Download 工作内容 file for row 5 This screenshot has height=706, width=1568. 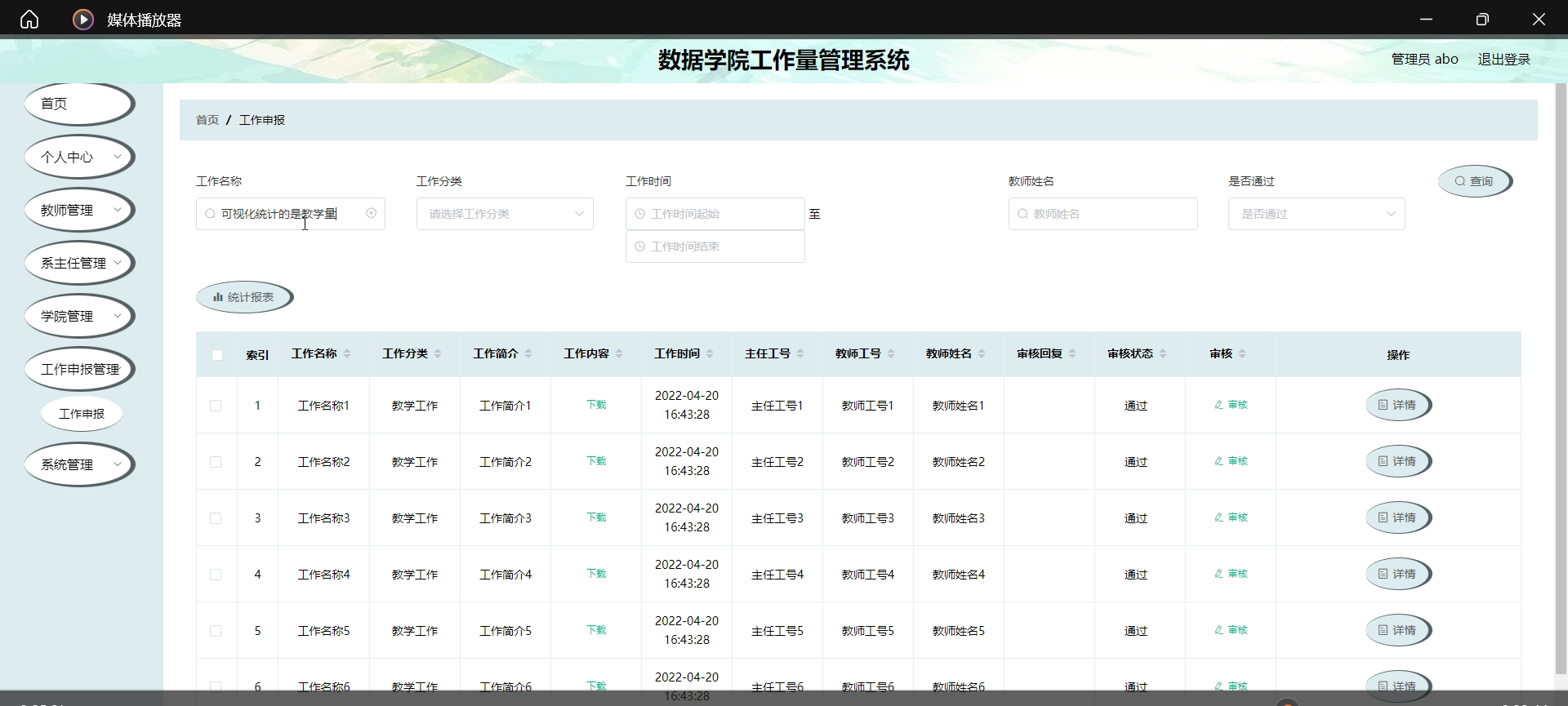coord(596,630)
